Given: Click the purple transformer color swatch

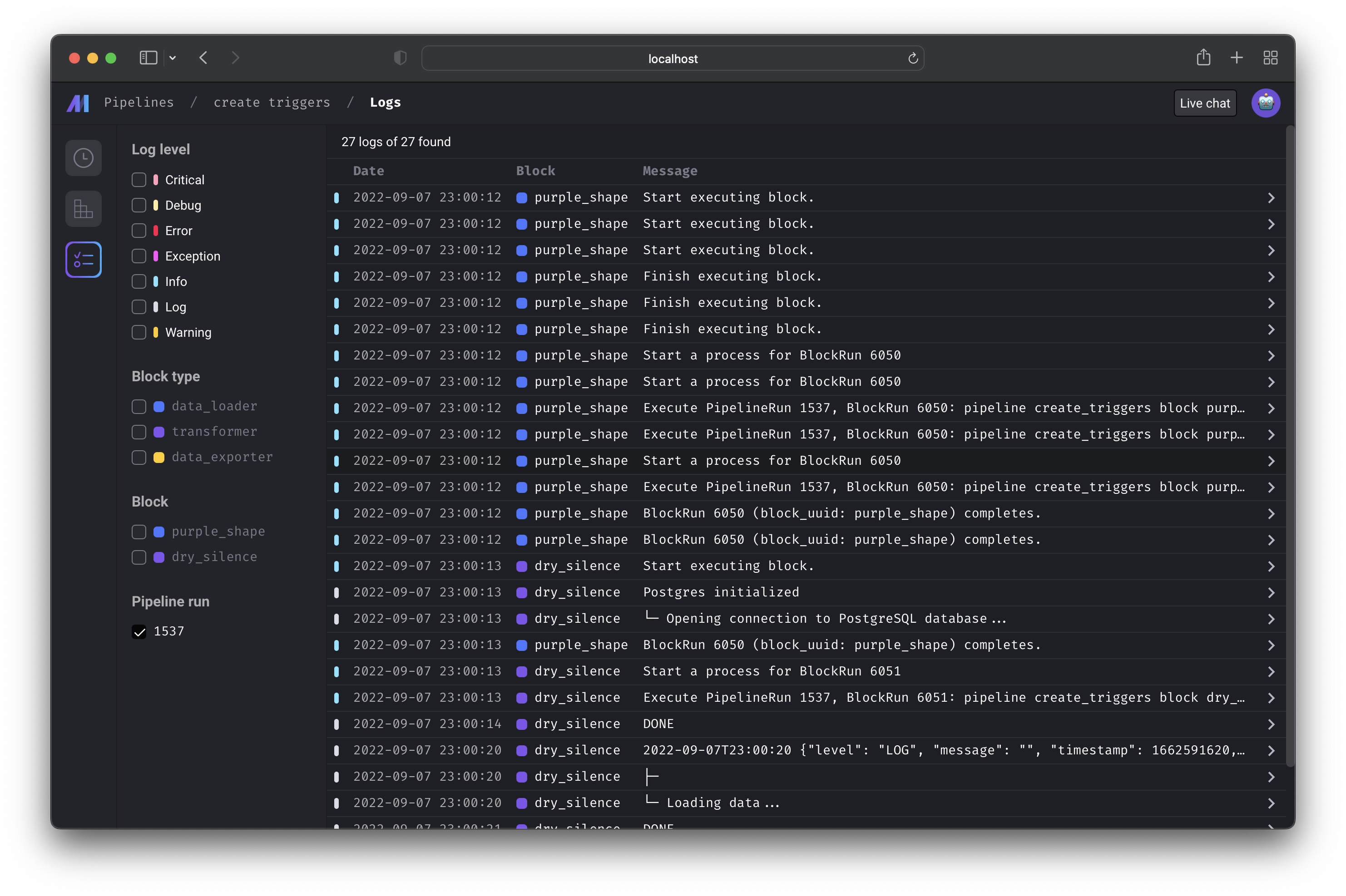Looking at the screenshot, I should (159, 432).
